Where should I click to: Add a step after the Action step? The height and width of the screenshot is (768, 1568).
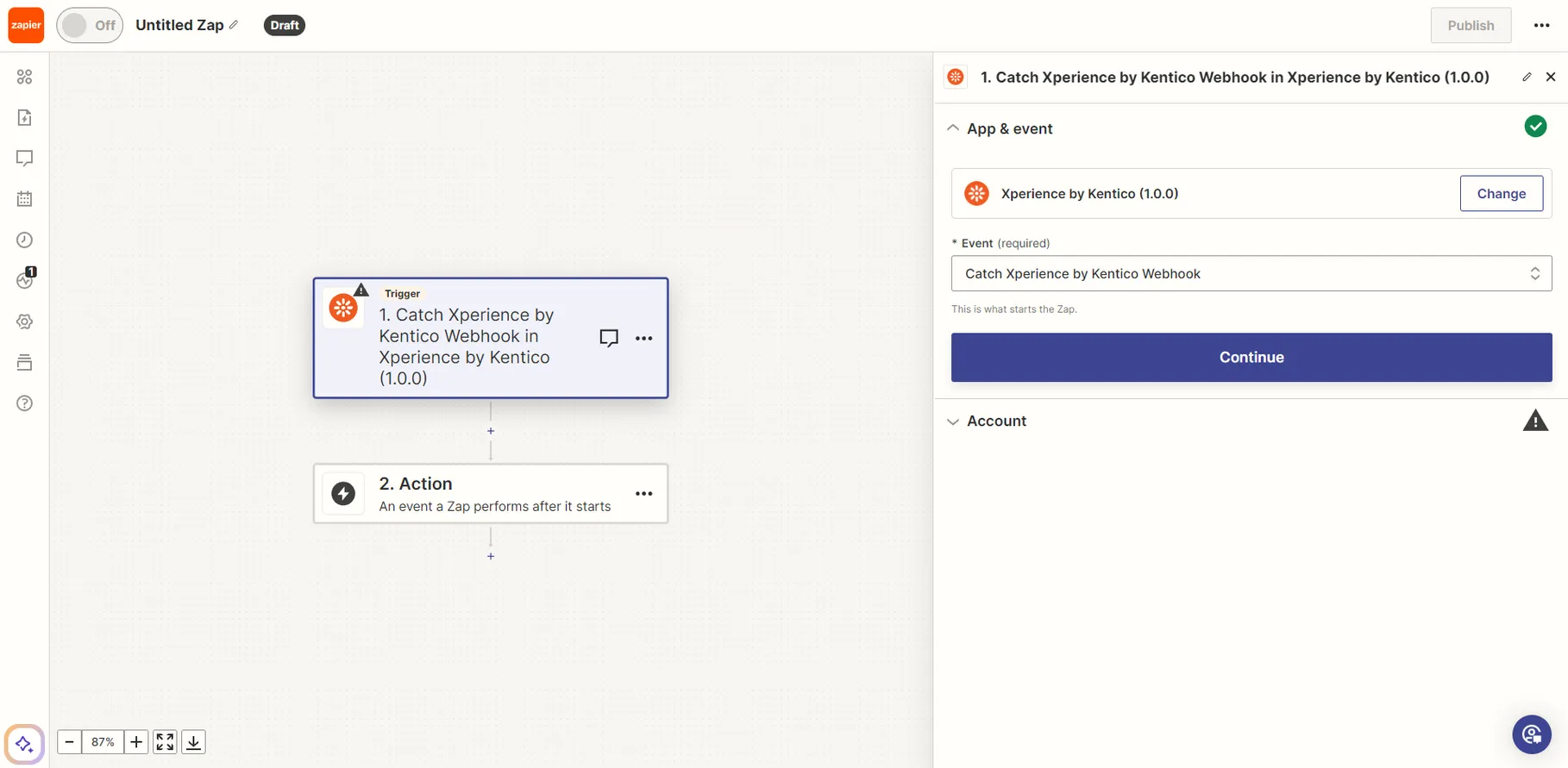pos(491,556)
